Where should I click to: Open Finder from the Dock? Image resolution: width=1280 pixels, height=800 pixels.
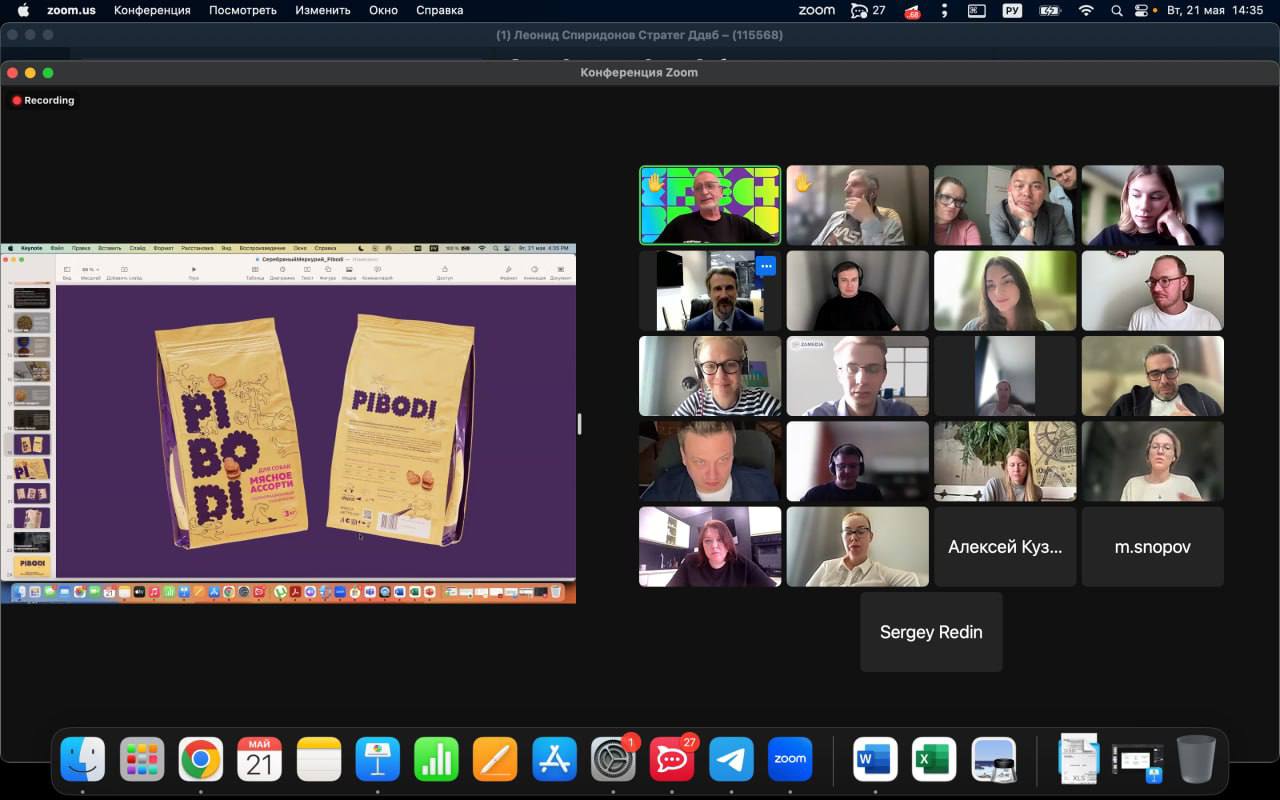(x=82, y=760)
